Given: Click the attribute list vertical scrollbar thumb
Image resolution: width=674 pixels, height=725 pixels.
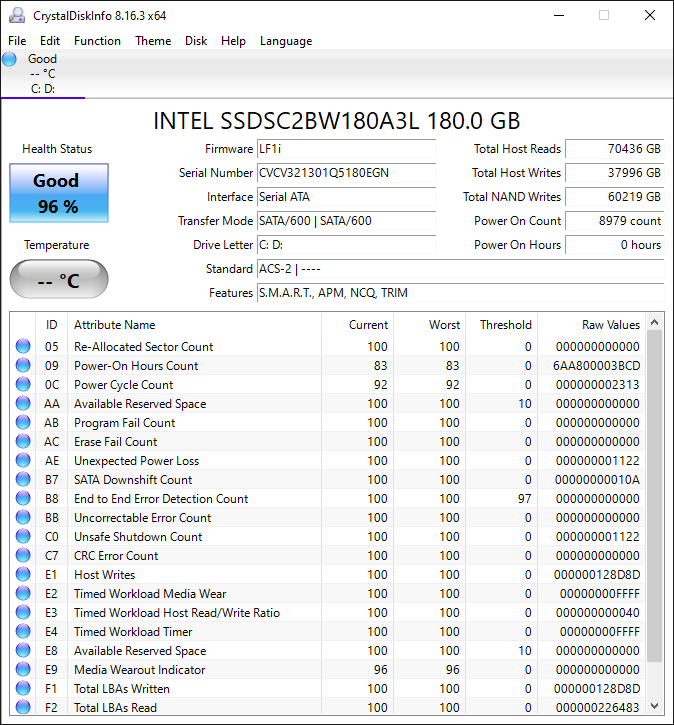Looking at the screenshot, I should [x=654, y=496].
